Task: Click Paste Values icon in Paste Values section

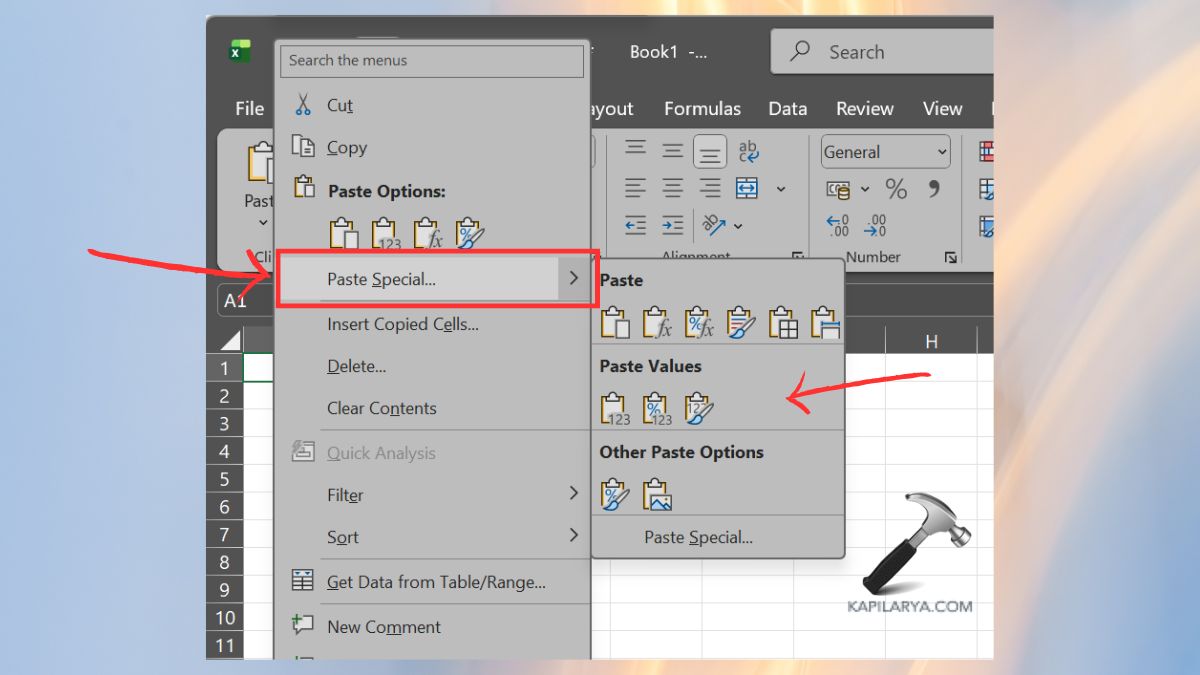Action: coord(615,409)
